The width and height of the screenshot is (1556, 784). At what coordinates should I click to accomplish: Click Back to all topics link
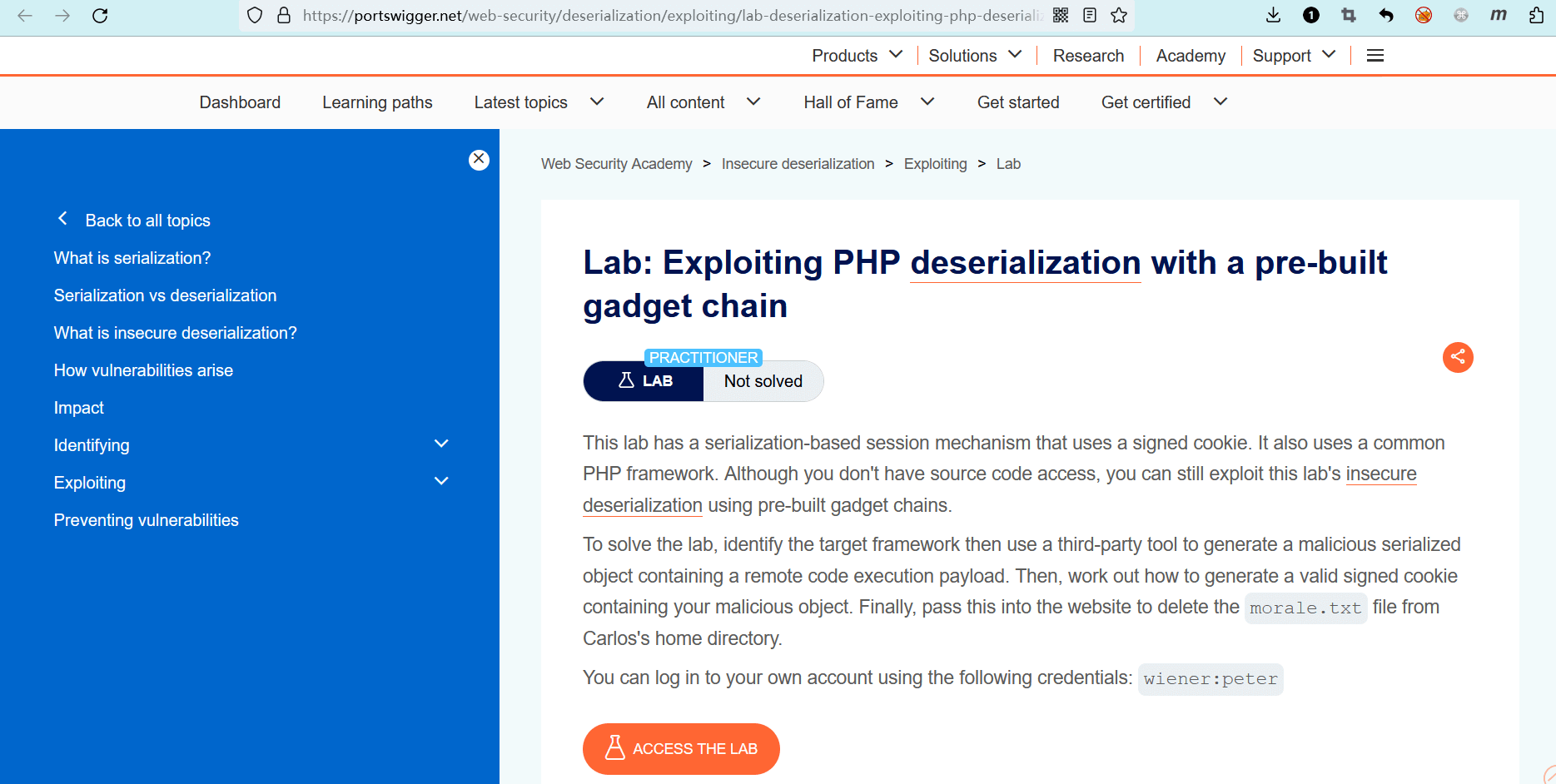(147, 221)
